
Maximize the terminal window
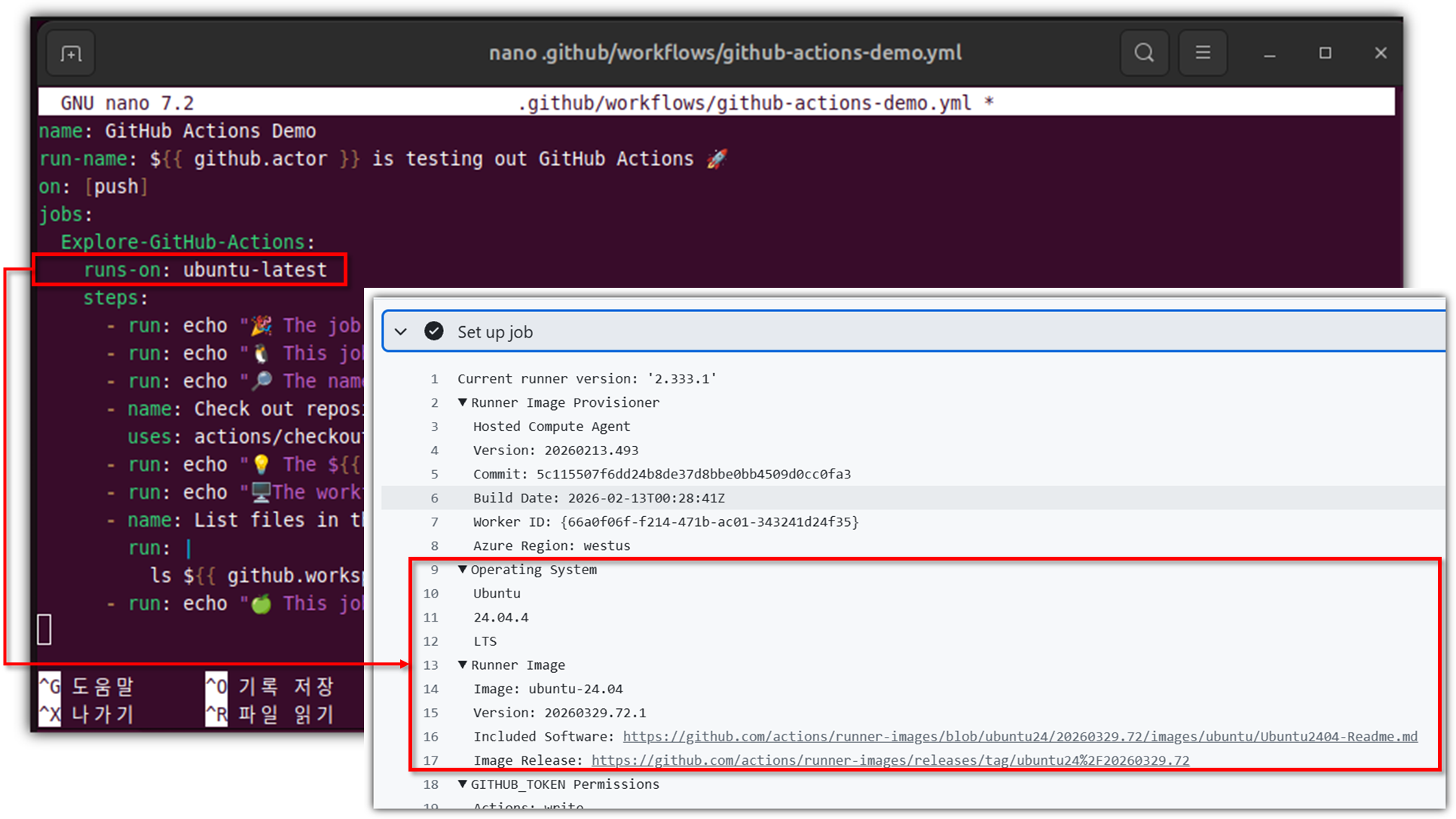(1325, 53)
